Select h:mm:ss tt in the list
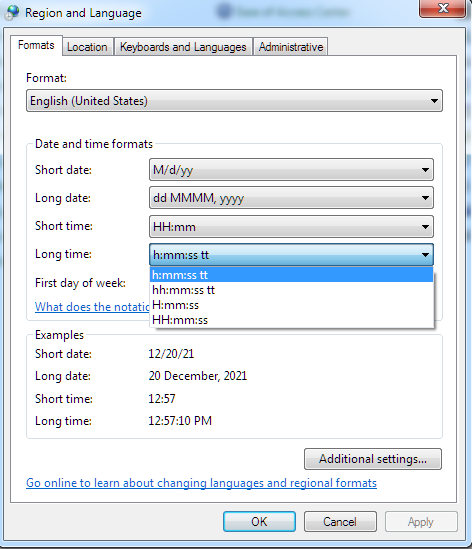This screenshot has width=472, height=549. click(x=291, y=275)
